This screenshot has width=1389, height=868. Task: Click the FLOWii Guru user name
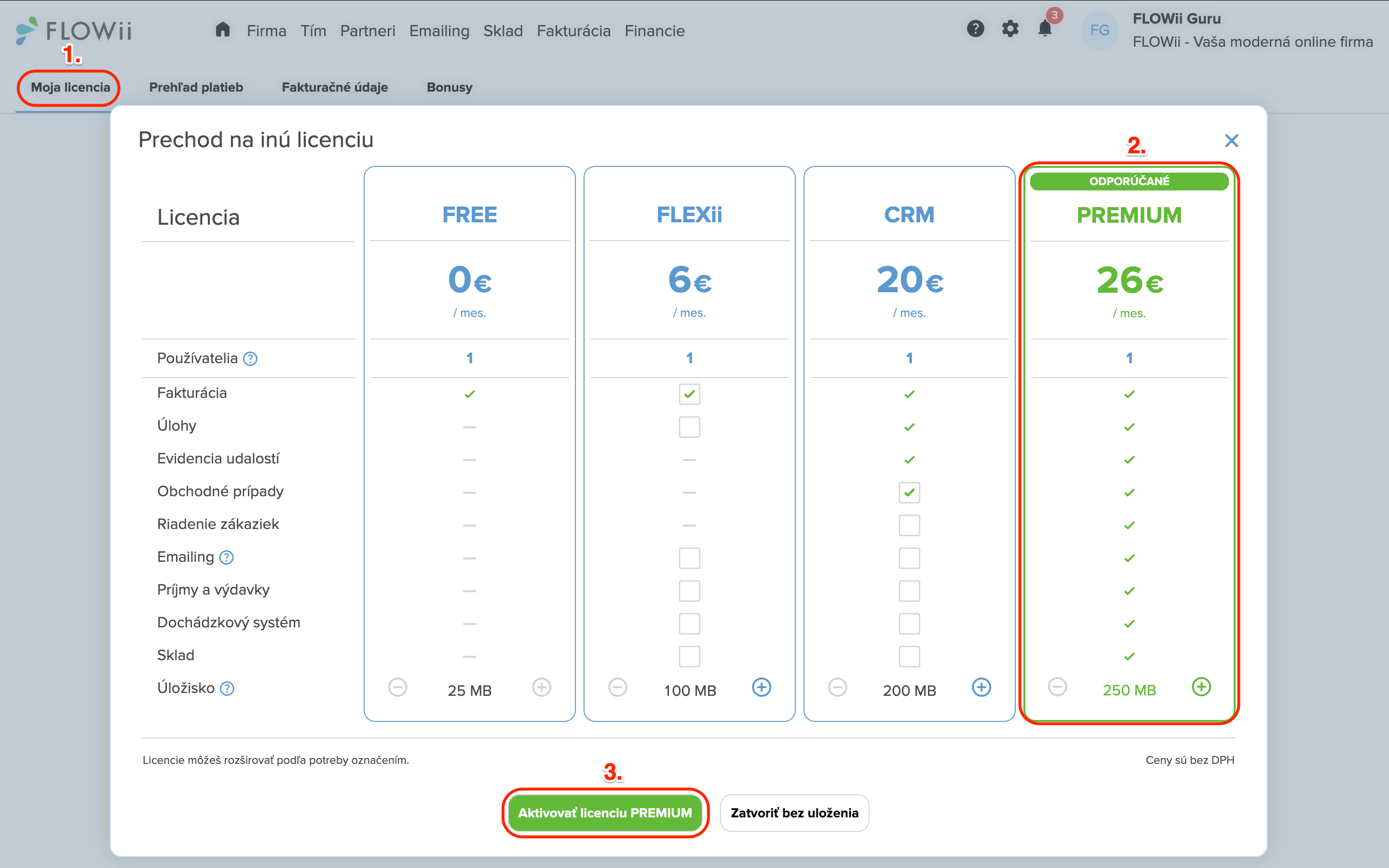pos(1177,18)
